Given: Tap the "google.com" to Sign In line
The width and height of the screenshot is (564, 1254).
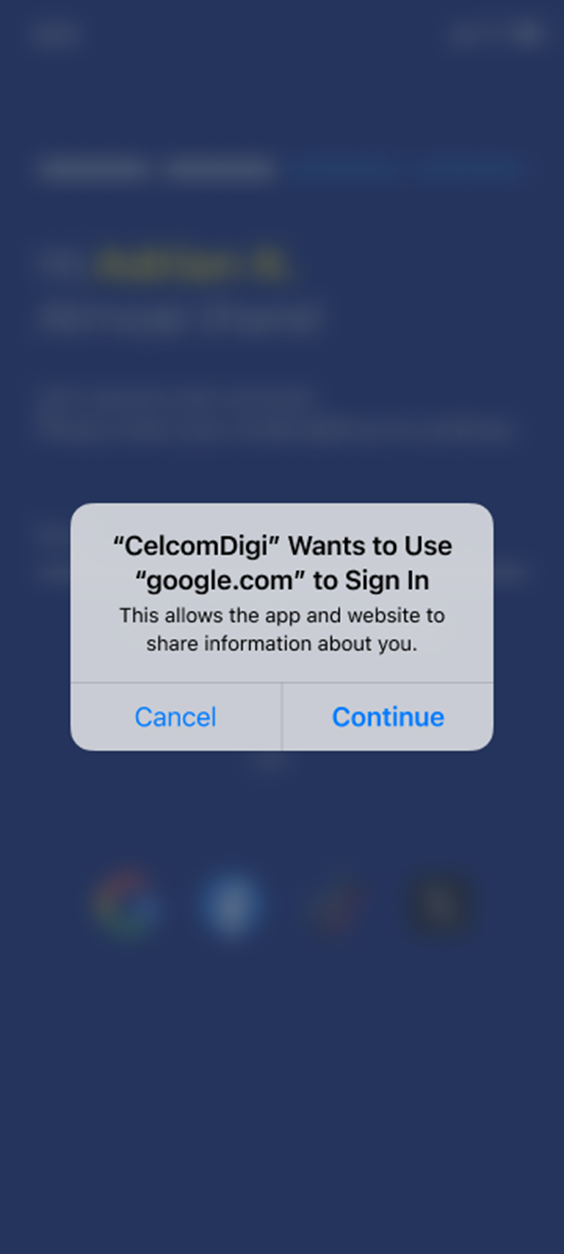Looking at the screenshot, I should tap(282, 580).
